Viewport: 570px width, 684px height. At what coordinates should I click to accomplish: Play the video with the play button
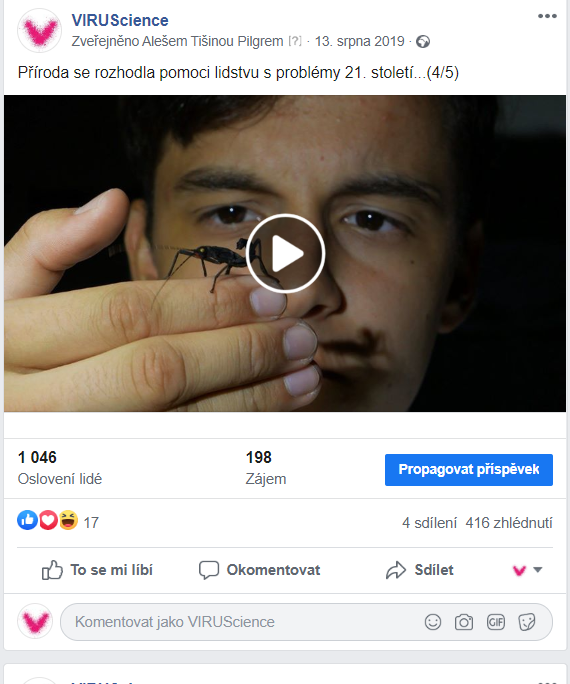[285, 253]
